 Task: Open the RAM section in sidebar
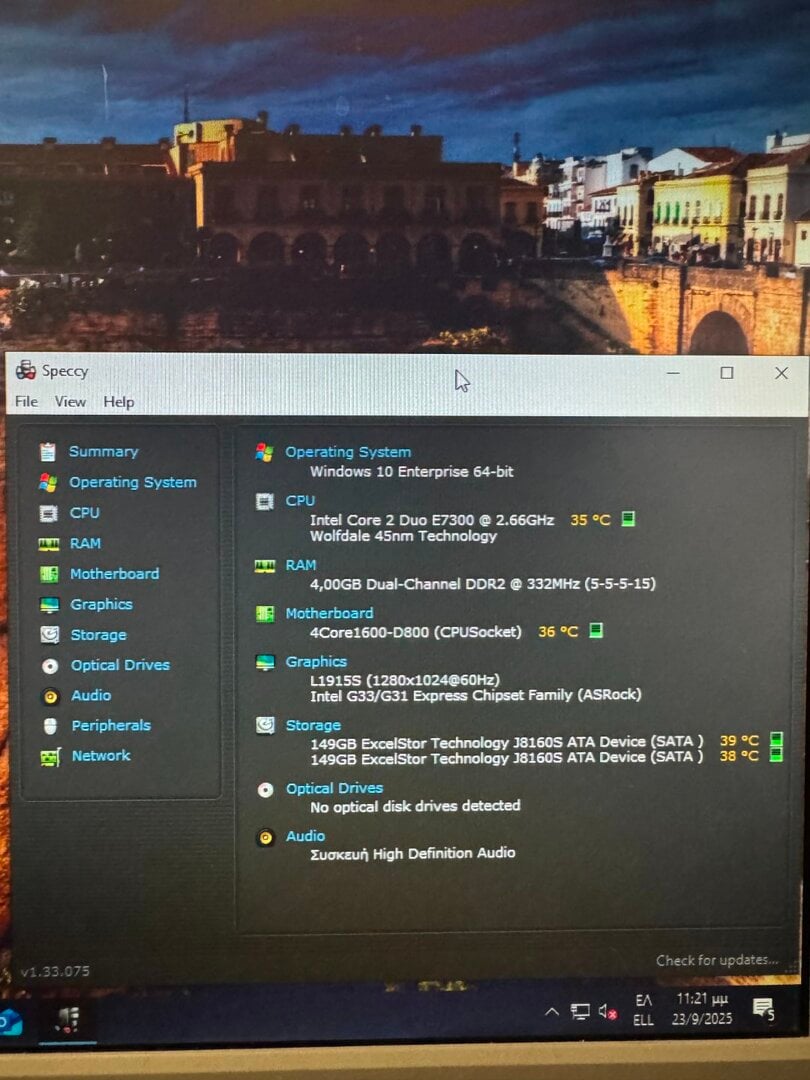pyautogui.click(x=85, y=543)
